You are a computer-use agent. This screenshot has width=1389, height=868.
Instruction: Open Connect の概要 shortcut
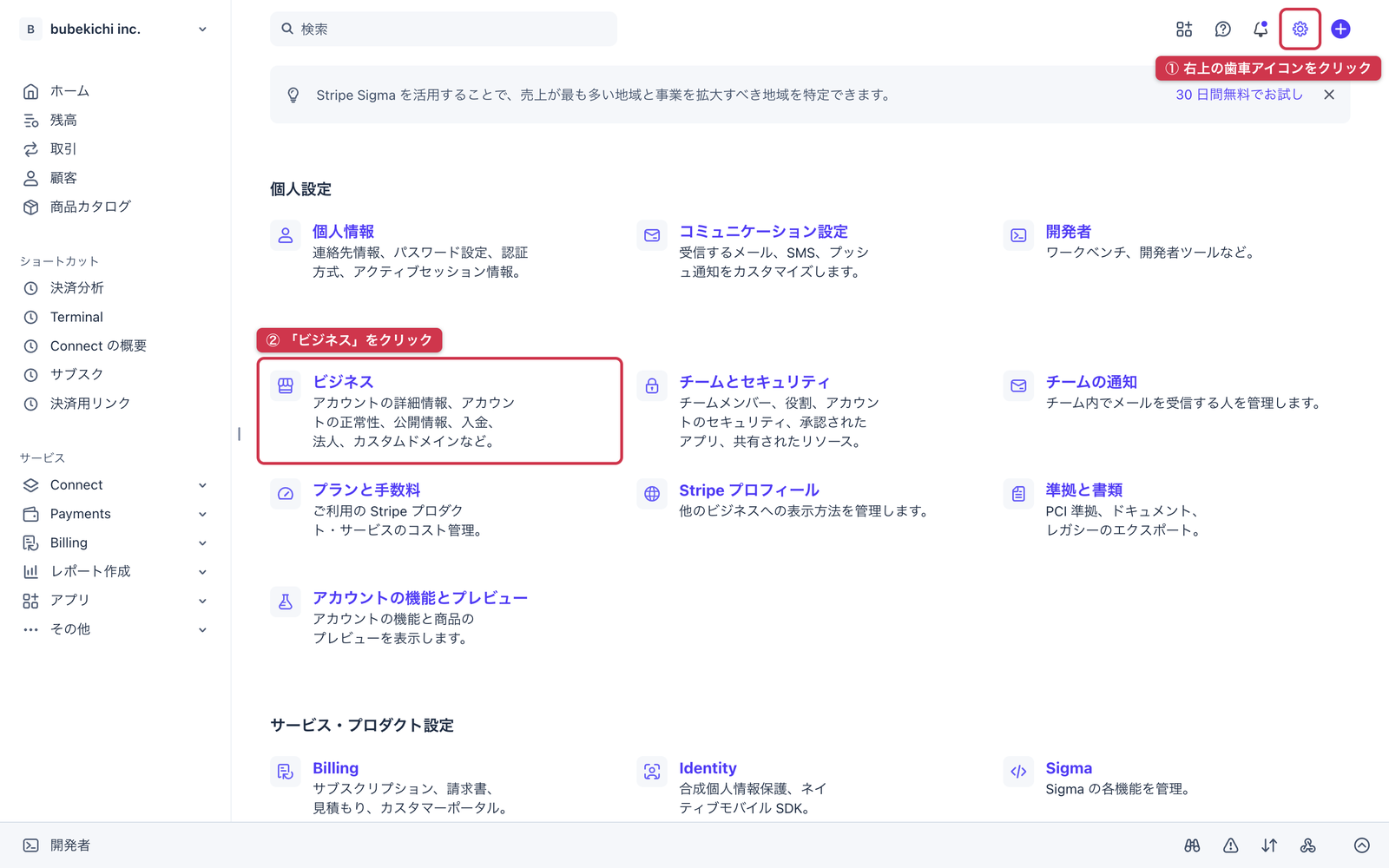[98, 345]
